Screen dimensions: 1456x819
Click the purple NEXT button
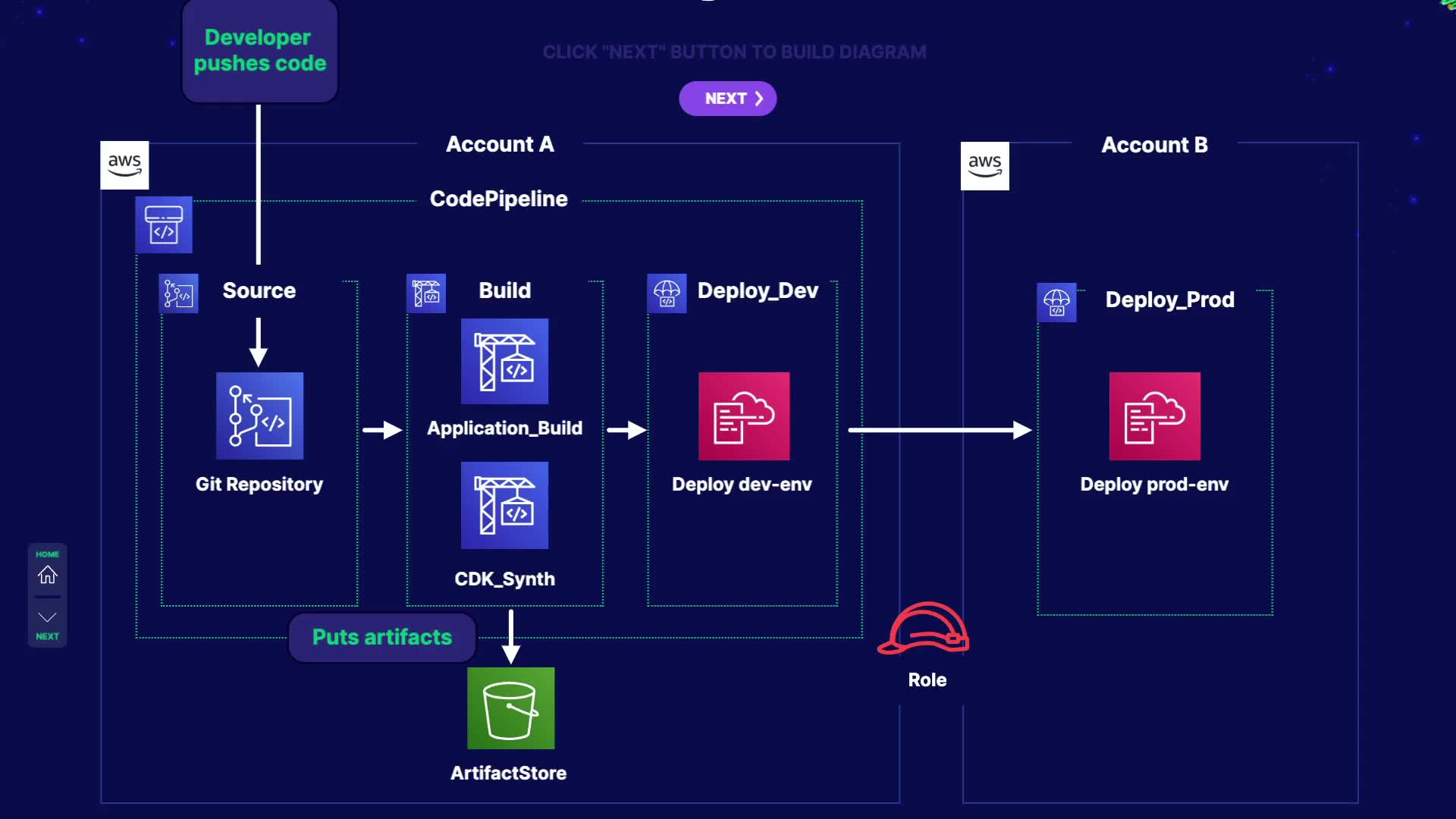tap(727, 99)
